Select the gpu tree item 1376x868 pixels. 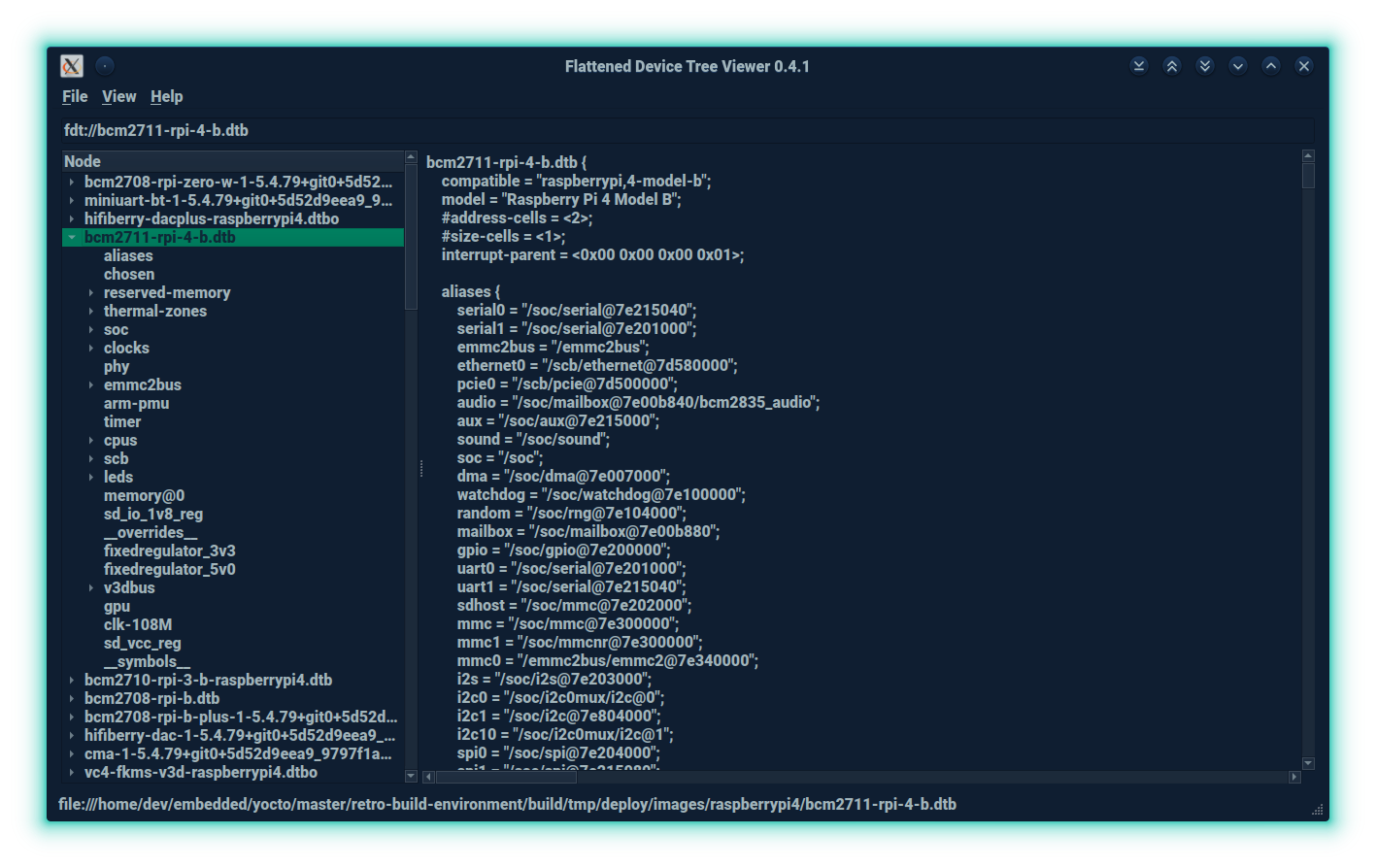click(117, 606)
